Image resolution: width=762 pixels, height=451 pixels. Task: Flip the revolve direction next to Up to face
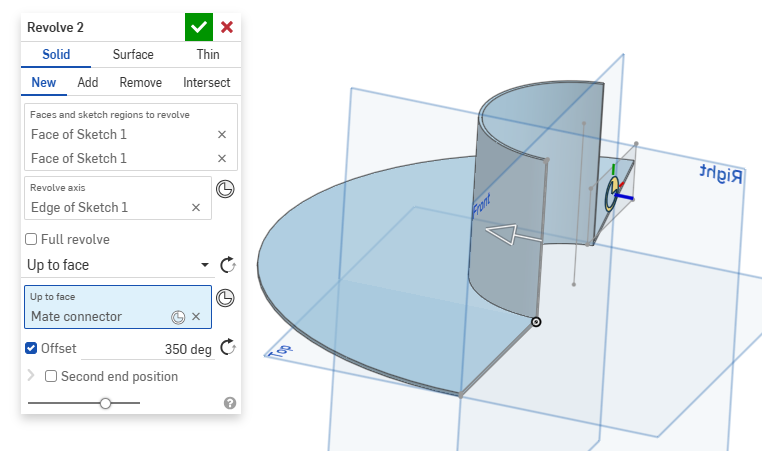pyautogui.click(x=227, y=264)
